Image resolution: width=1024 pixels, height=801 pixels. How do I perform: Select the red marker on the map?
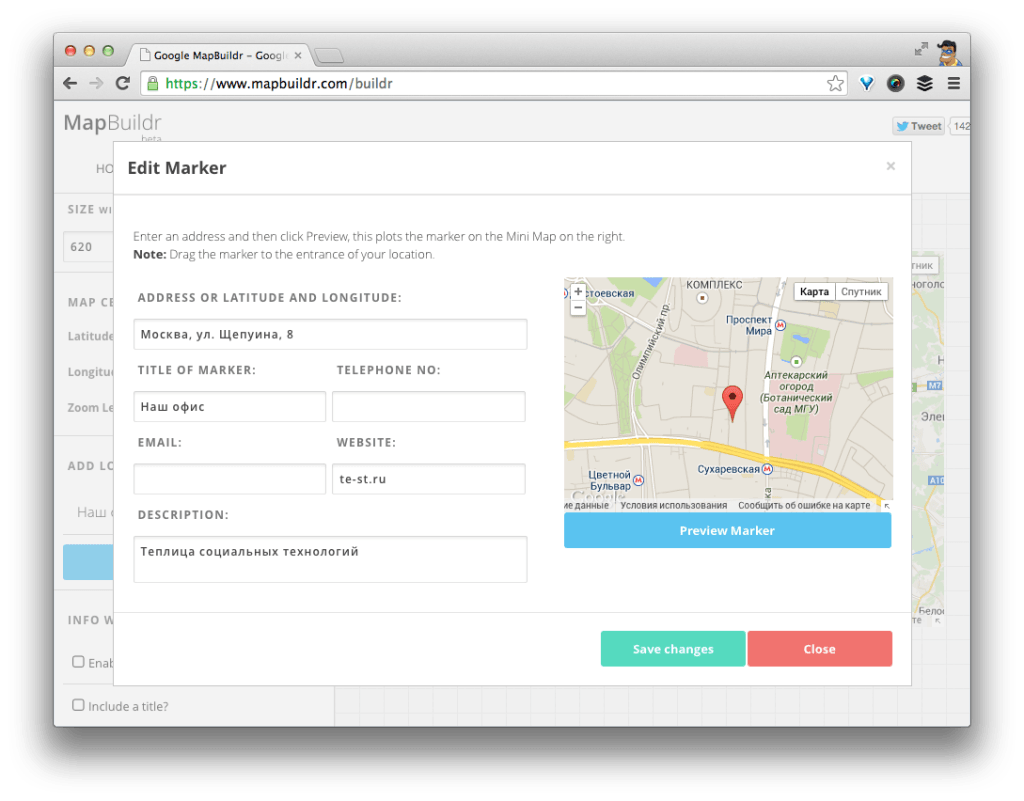coord(732,398)
